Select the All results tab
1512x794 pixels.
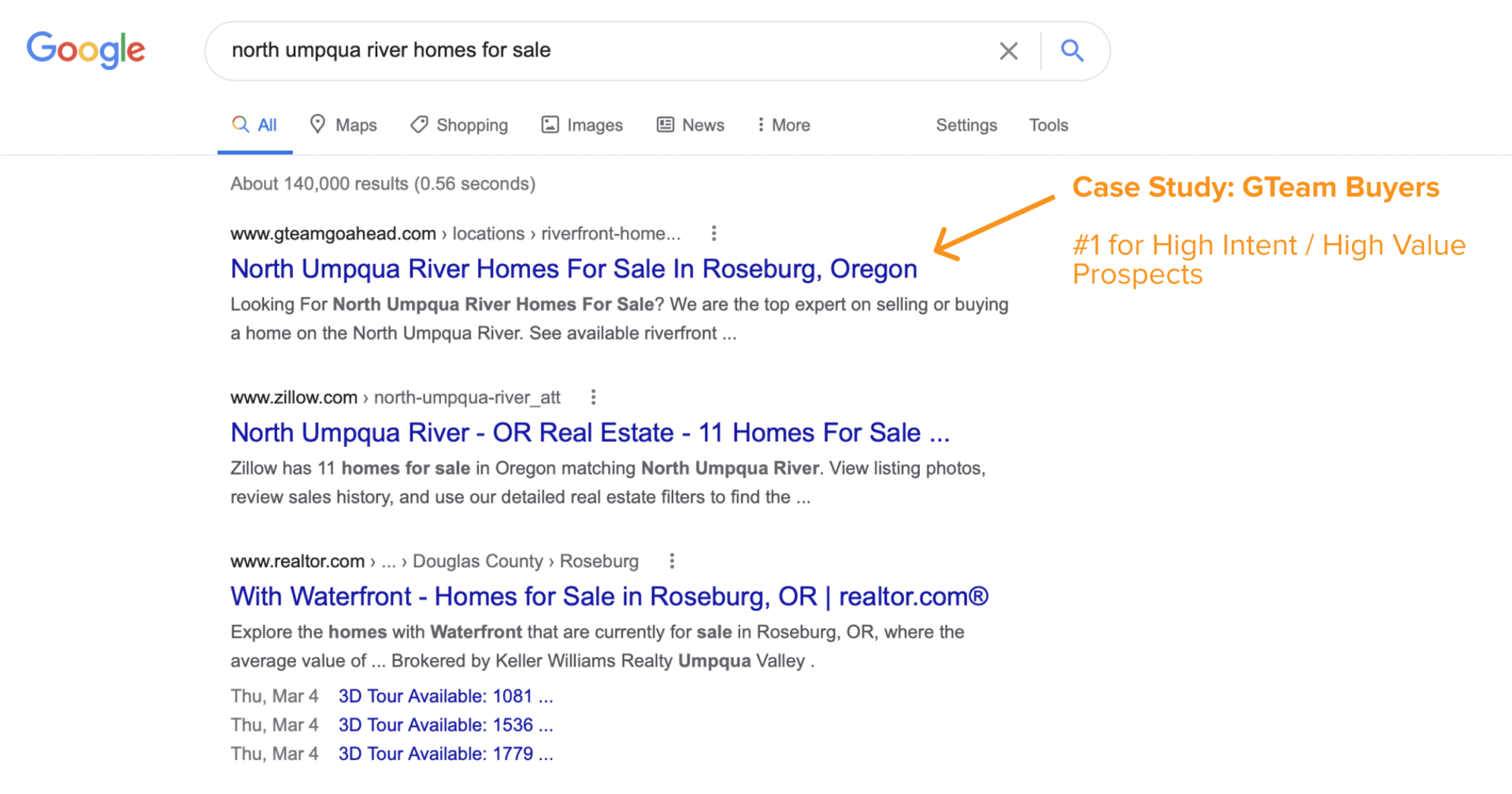click(255, 125)
